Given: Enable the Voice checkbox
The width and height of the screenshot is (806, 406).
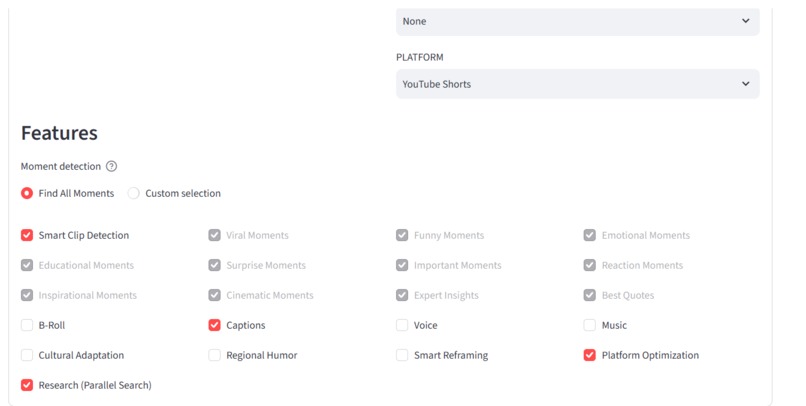Looking at the screenshot, I should 402,325.
